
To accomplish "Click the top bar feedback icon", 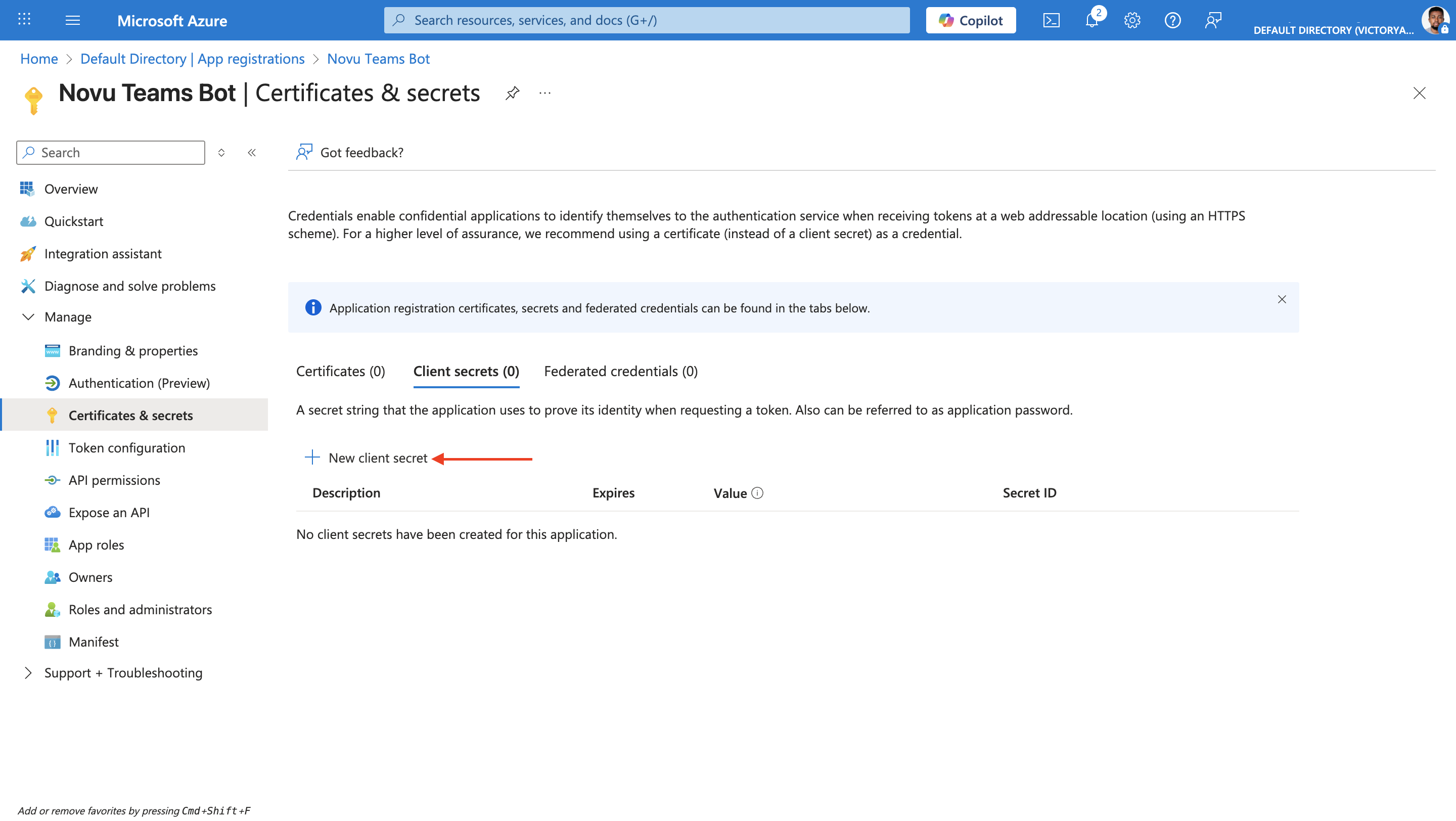I will (x=1213, y=21).
